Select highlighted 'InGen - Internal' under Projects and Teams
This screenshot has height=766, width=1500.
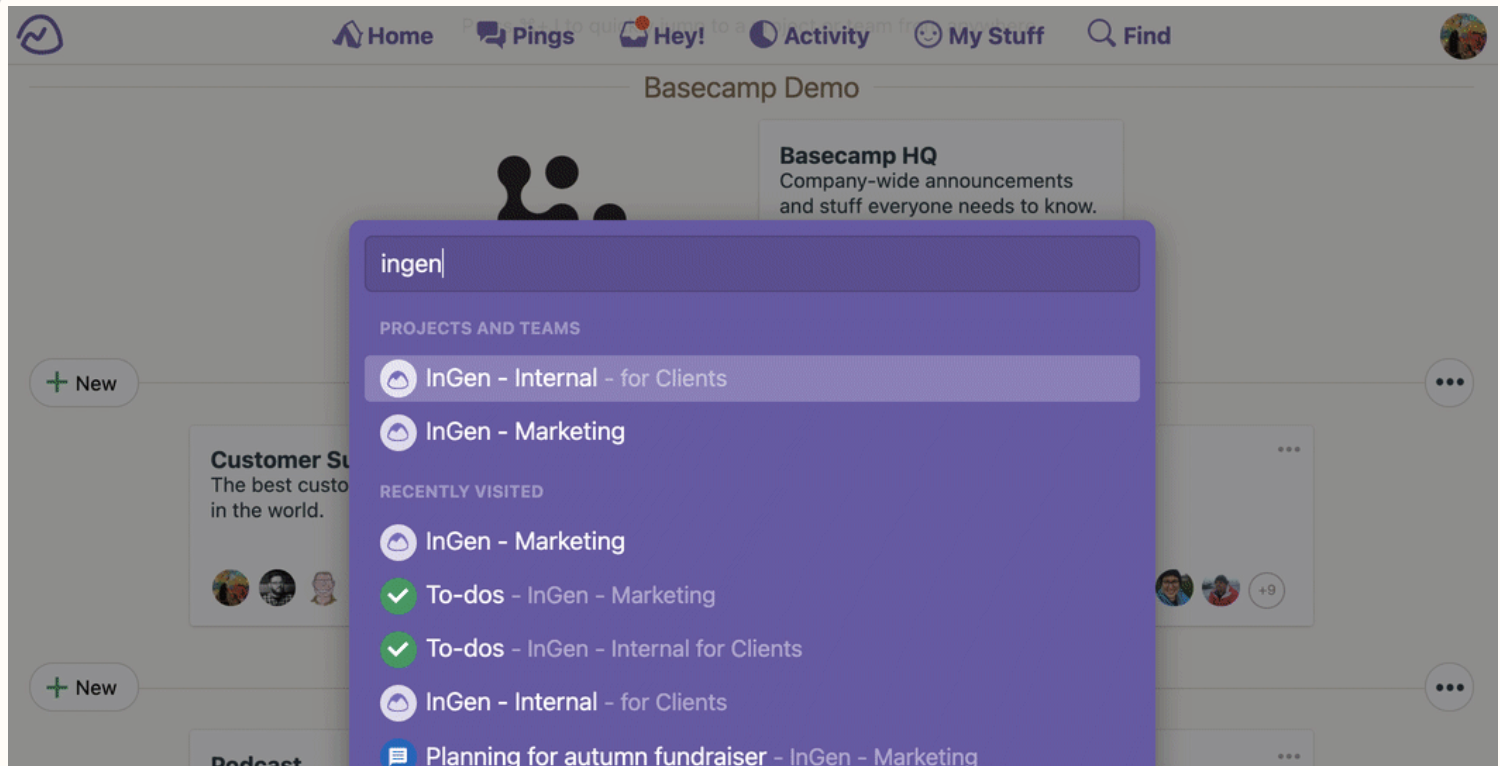752,378
